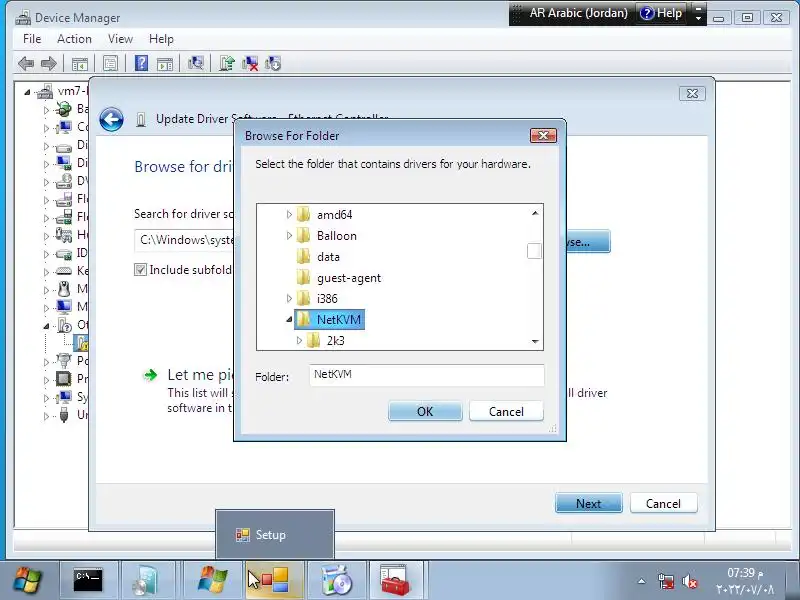Screen dimensions: 800x600
Task: Select the Balloon folder icon
Action: pyautogui.click(x=303, y=235)
